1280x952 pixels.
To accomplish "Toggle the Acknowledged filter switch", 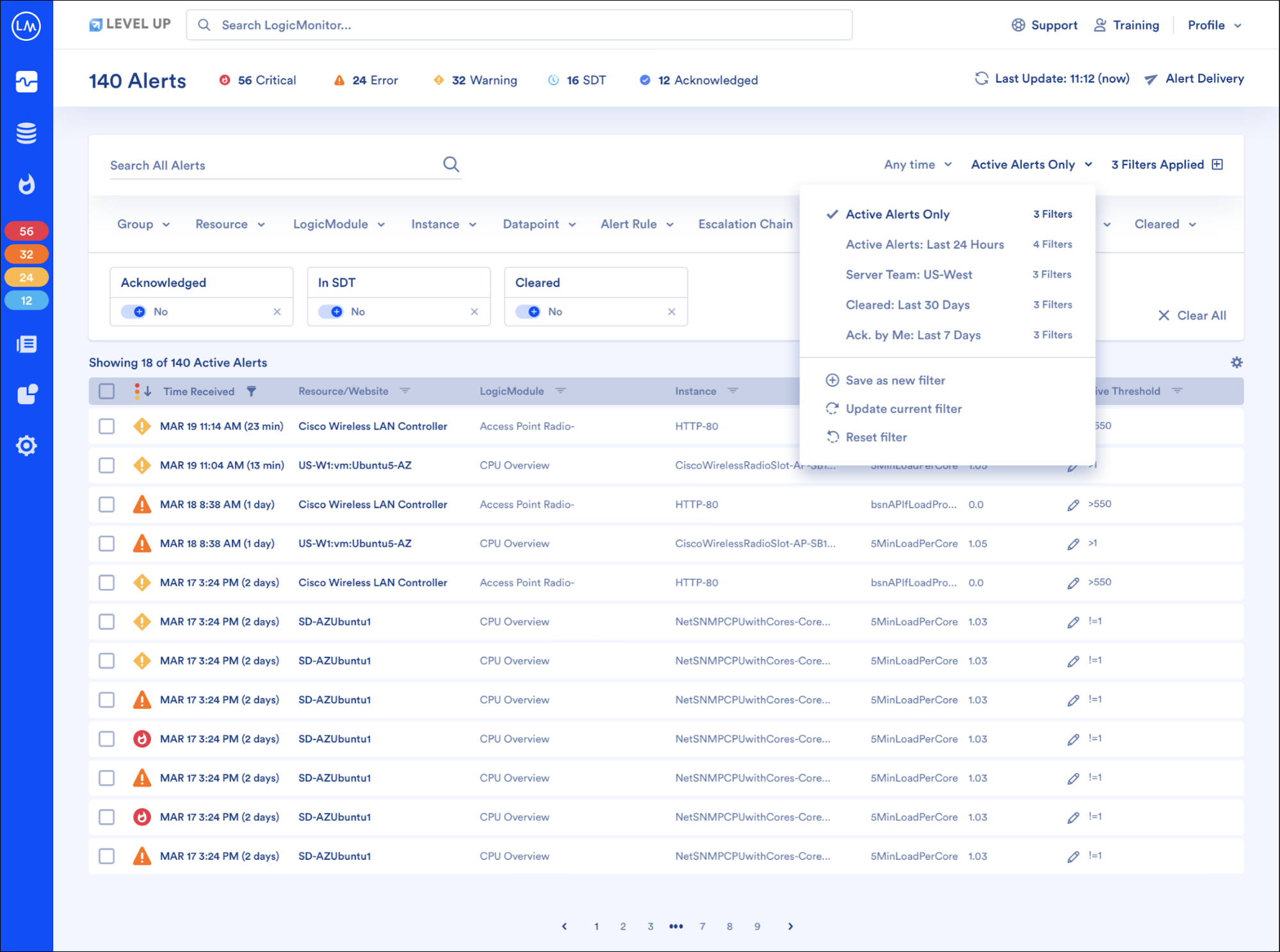I will (134, 312).
